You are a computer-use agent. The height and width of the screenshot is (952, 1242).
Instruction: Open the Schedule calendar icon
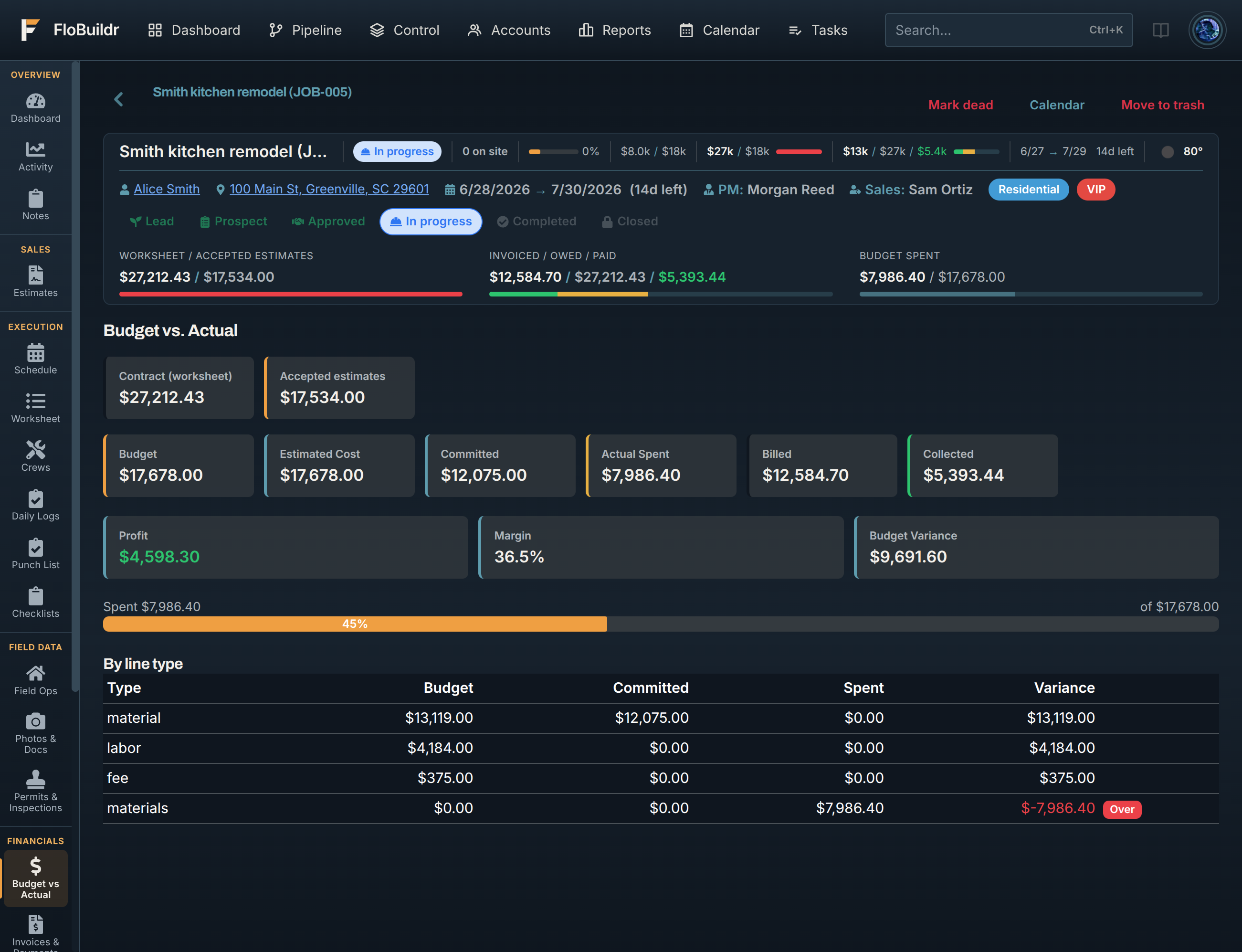[36, 352]
